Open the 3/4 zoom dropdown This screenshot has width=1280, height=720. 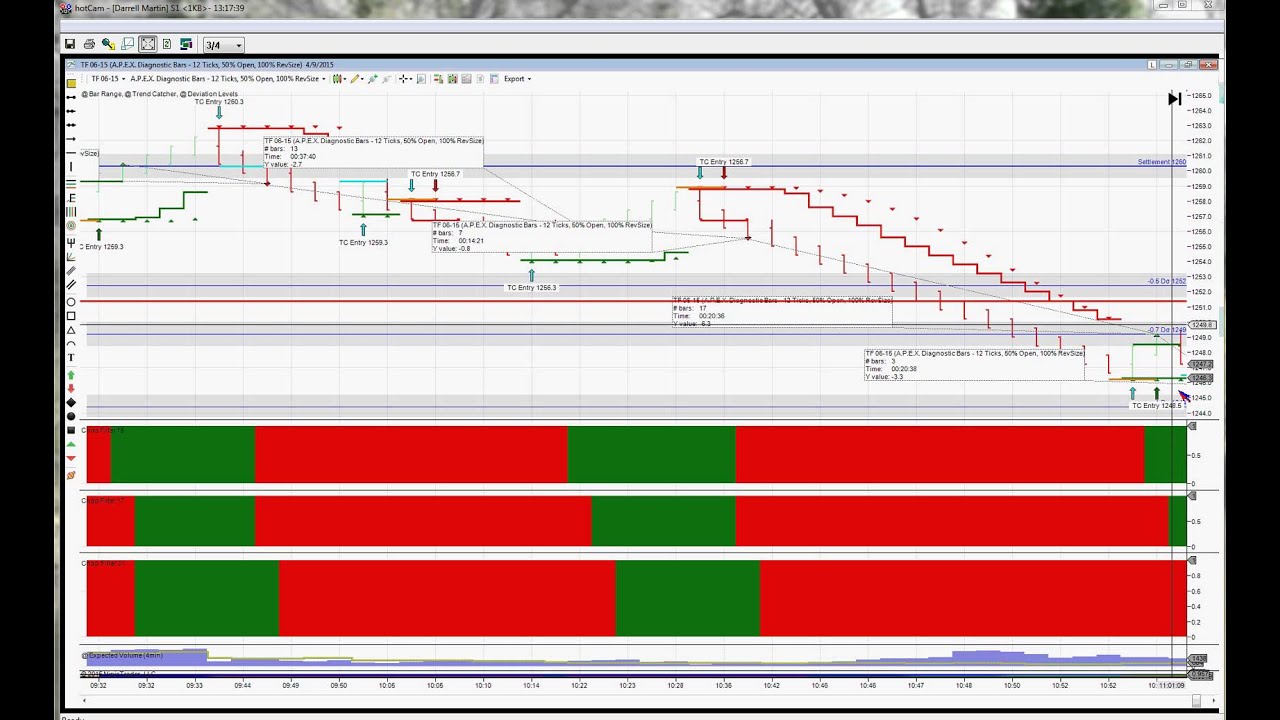(x=223, y=45)
